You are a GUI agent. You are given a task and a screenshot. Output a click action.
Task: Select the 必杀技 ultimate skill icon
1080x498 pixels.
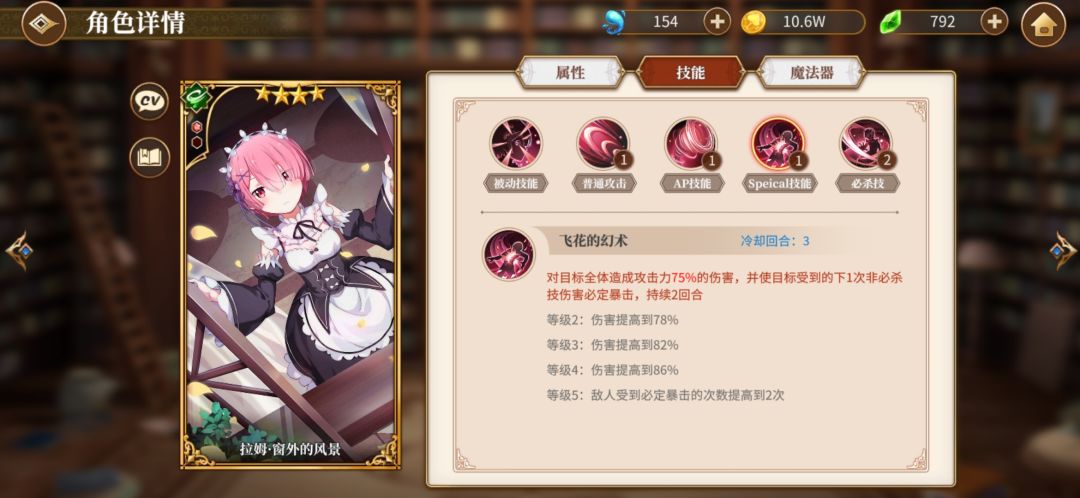pos(866,143)
